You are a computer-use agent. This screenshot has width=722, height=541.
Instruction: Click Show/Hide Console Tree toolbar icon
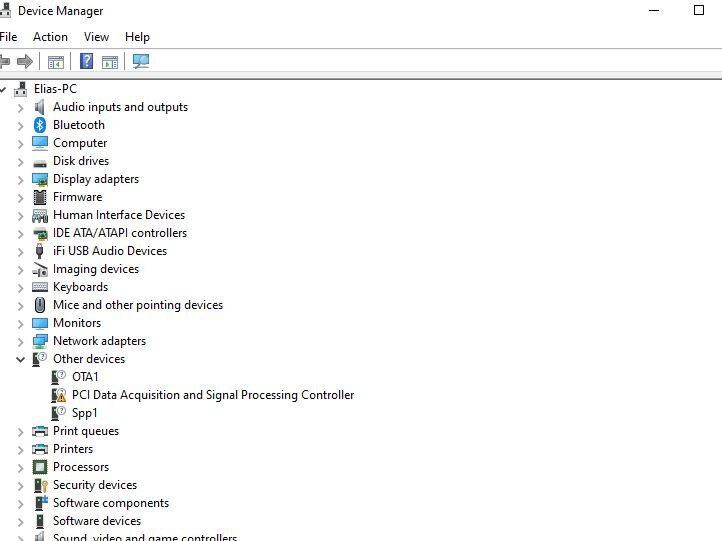click(56, 61)
